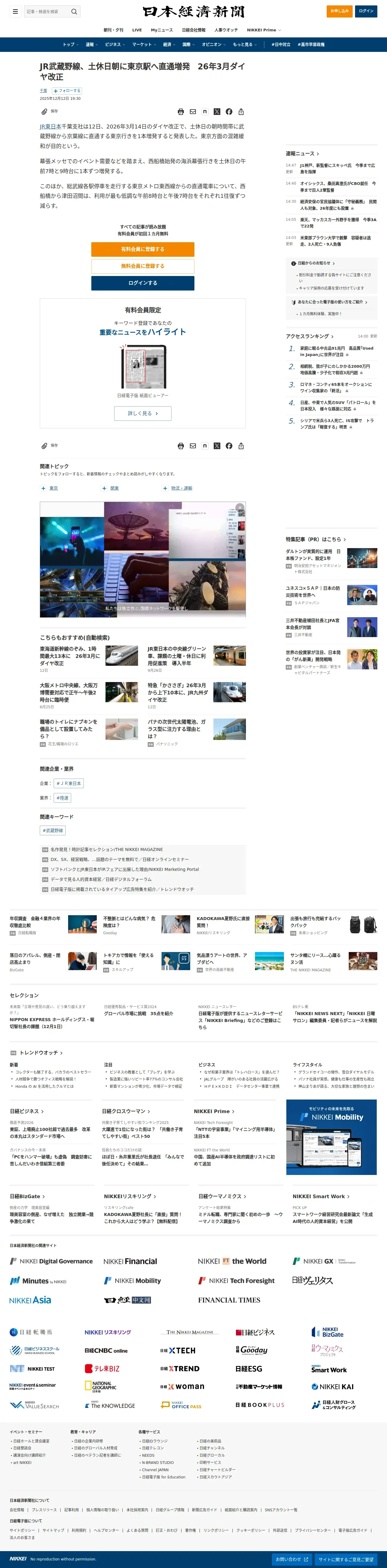387x1568 pixels.
Task: Click the orange 有料会員に登録する button
Action: coord(142,249)
